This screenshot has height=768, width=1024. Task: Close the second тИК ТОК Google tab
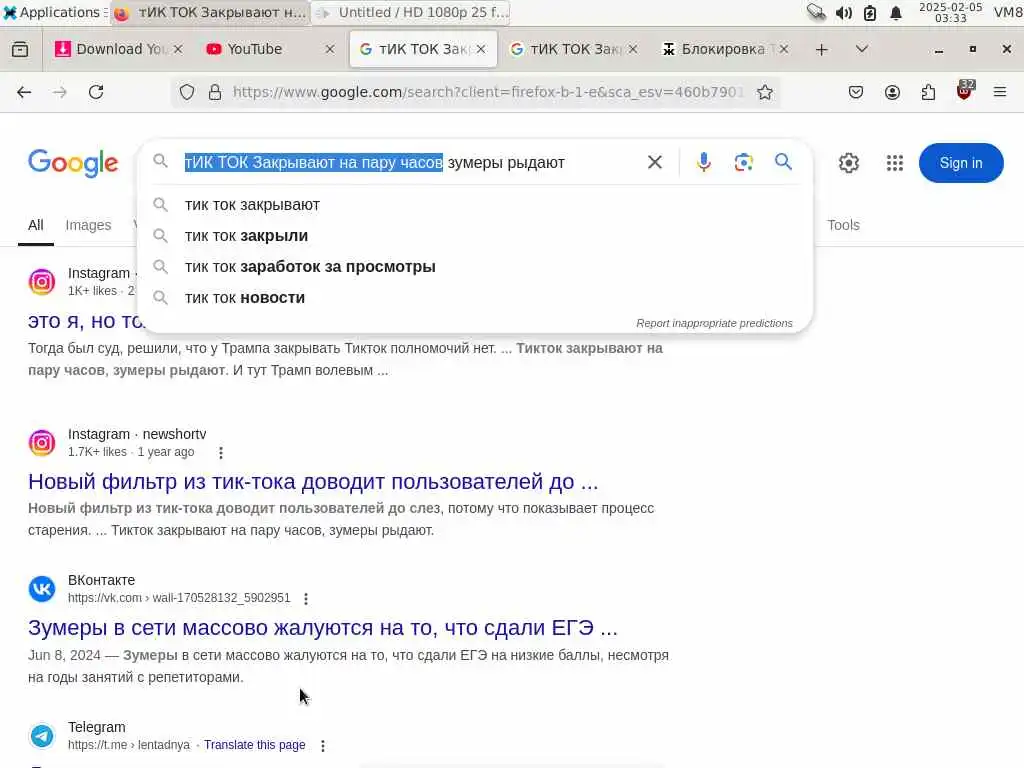pos(633,50)
